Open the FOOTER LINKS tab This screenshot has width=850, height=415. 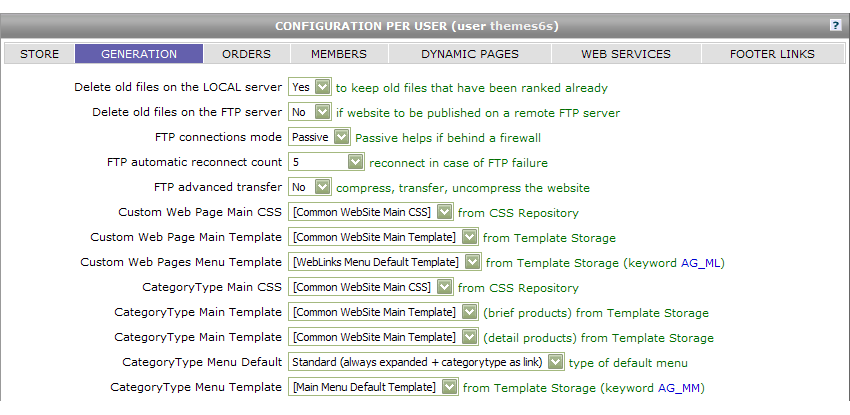pyautogui.click(x=771, y=54)
